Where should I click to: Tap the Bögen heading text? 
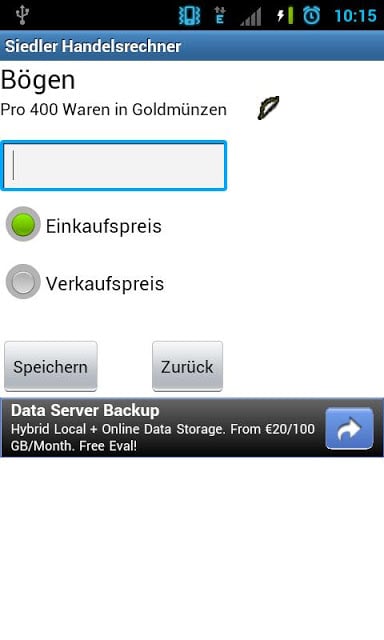[x=38, y=80]
